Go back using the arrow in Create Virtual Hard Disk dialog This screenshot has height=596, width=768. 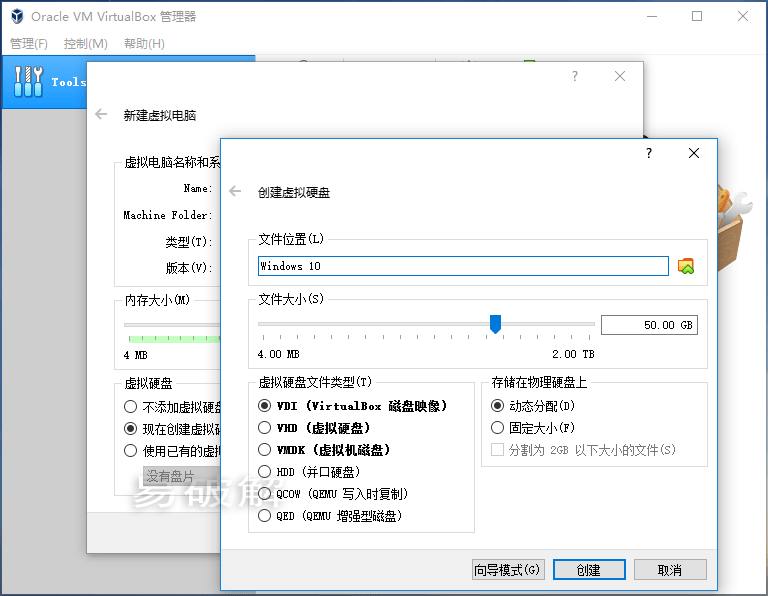click(236, 191)
